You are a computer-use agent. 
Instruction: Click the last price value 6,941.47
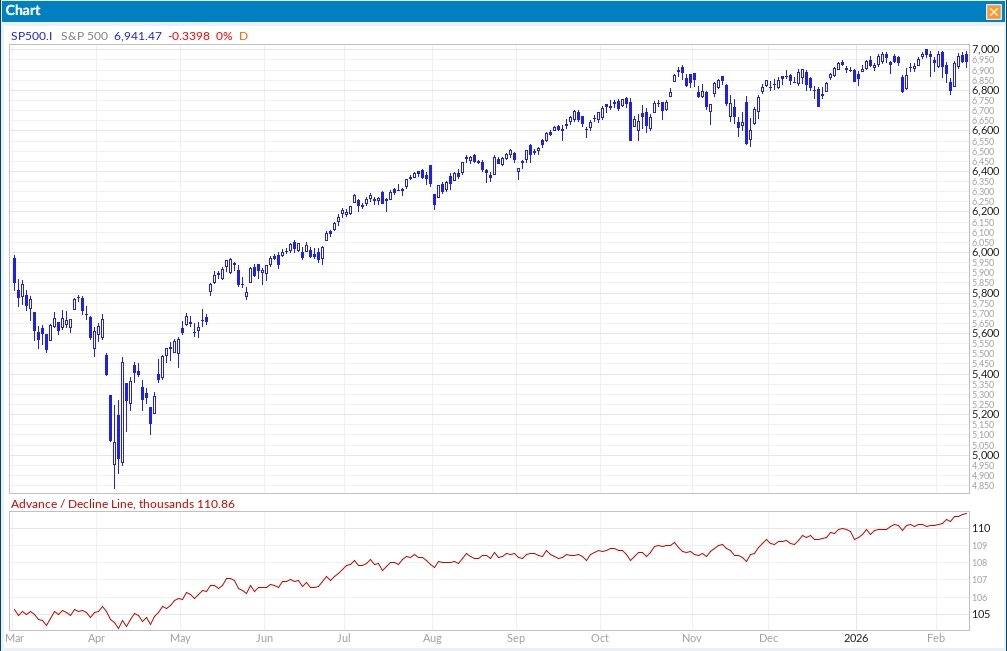[x=137, y=35]
